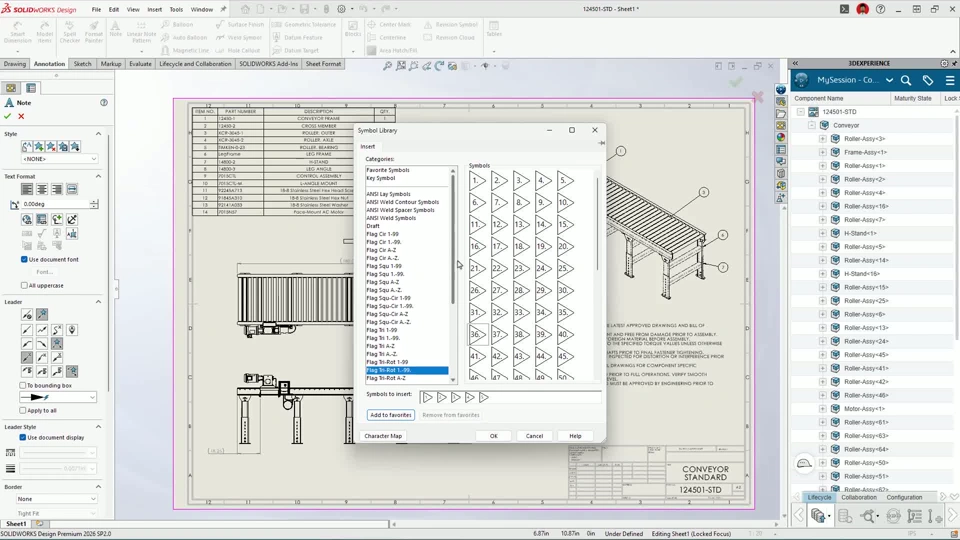Click the text angle 0.00deg field

pos(54,204)
